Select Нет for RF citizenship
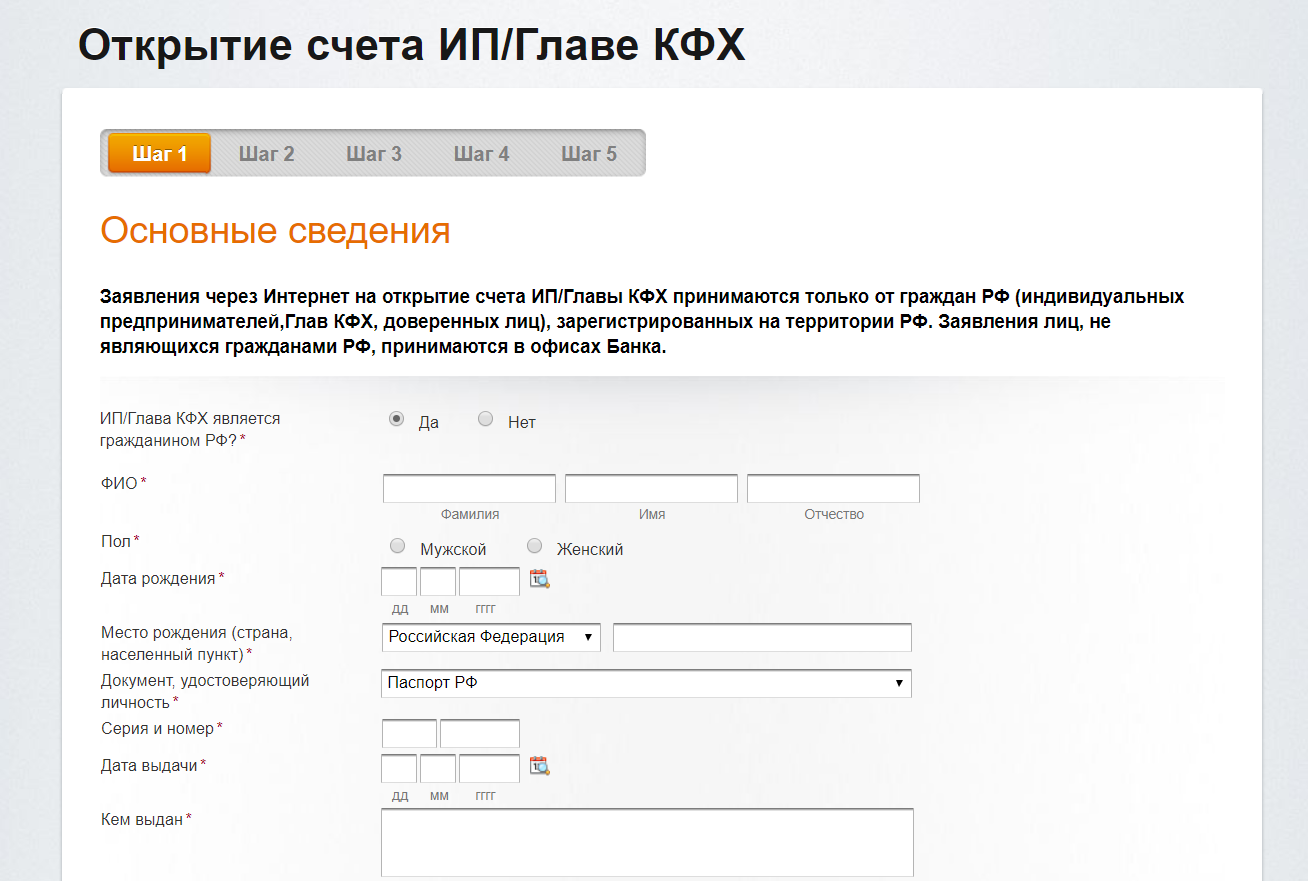This screenshot has width=1308, height=881. click(x=486, y=419)
